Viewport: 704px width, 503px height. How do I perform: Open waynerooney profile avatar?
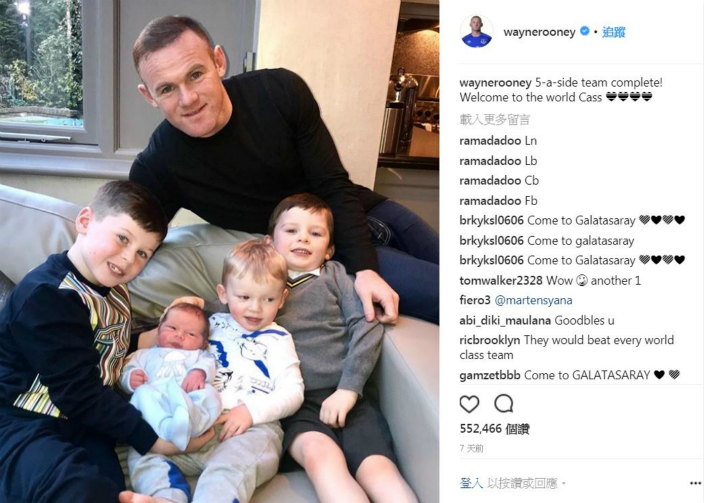(476, 31)
